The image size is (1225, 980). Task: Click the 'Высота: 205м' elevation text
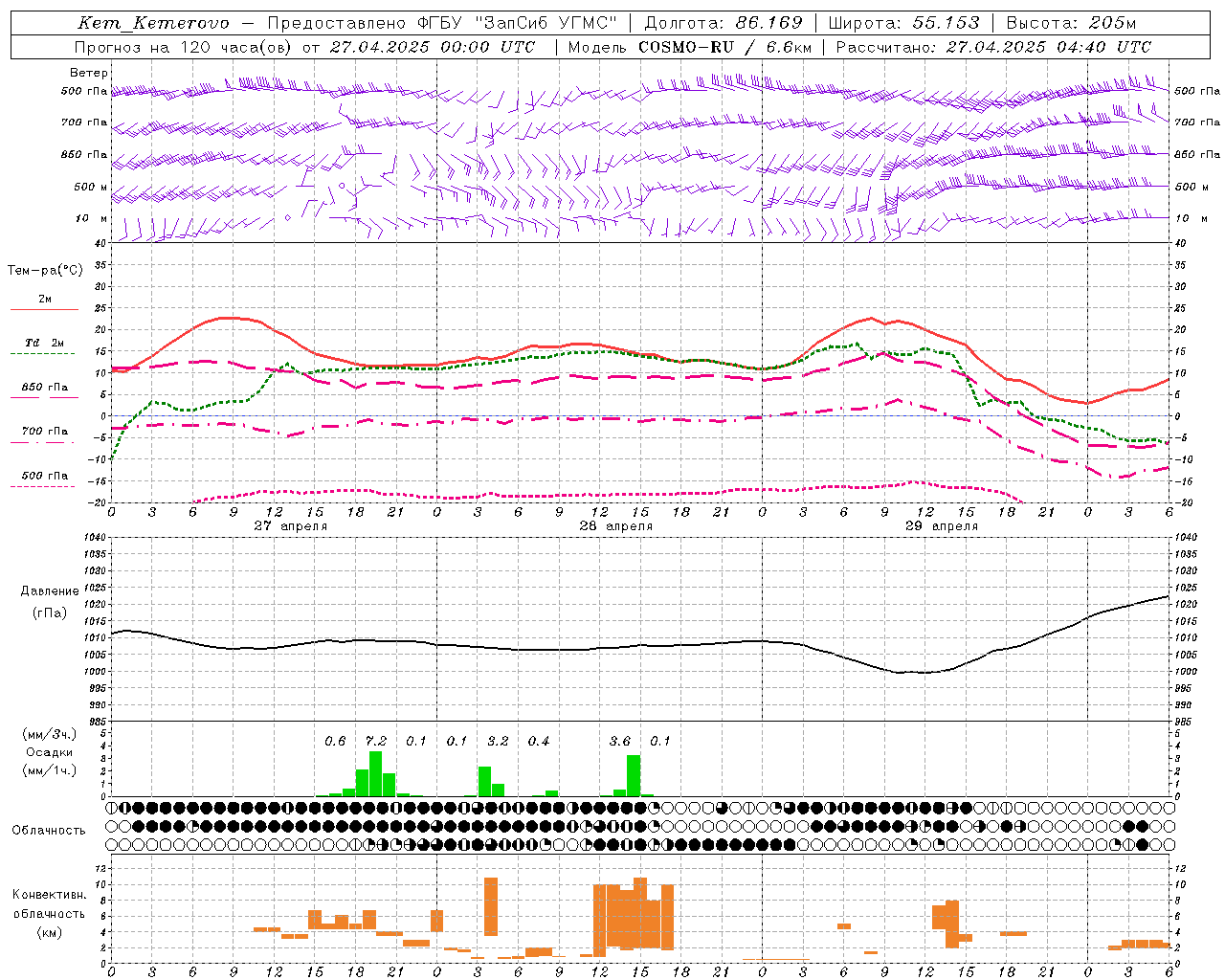coord(1071,23)
